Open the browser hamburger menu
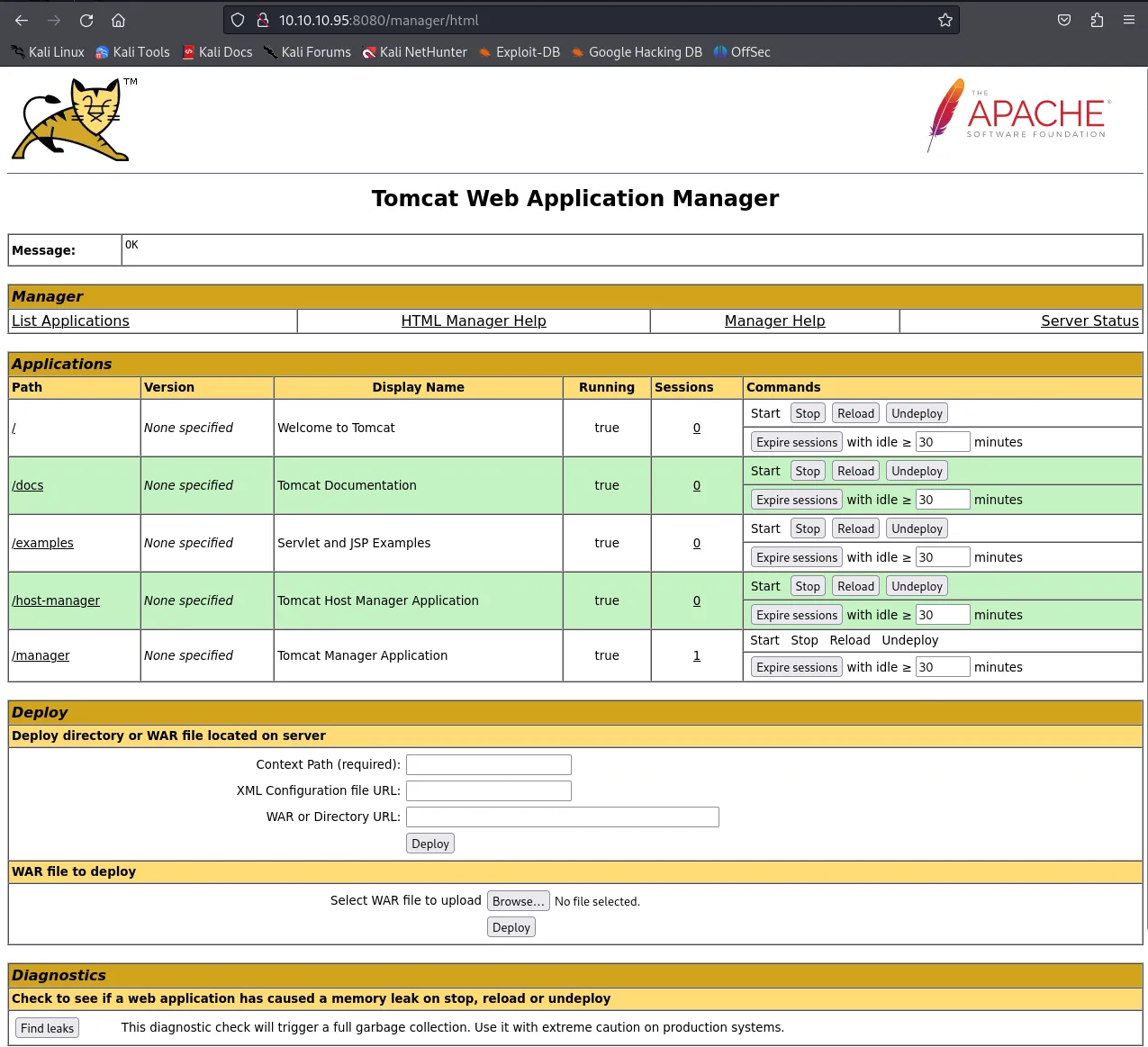 point(1128,20)
